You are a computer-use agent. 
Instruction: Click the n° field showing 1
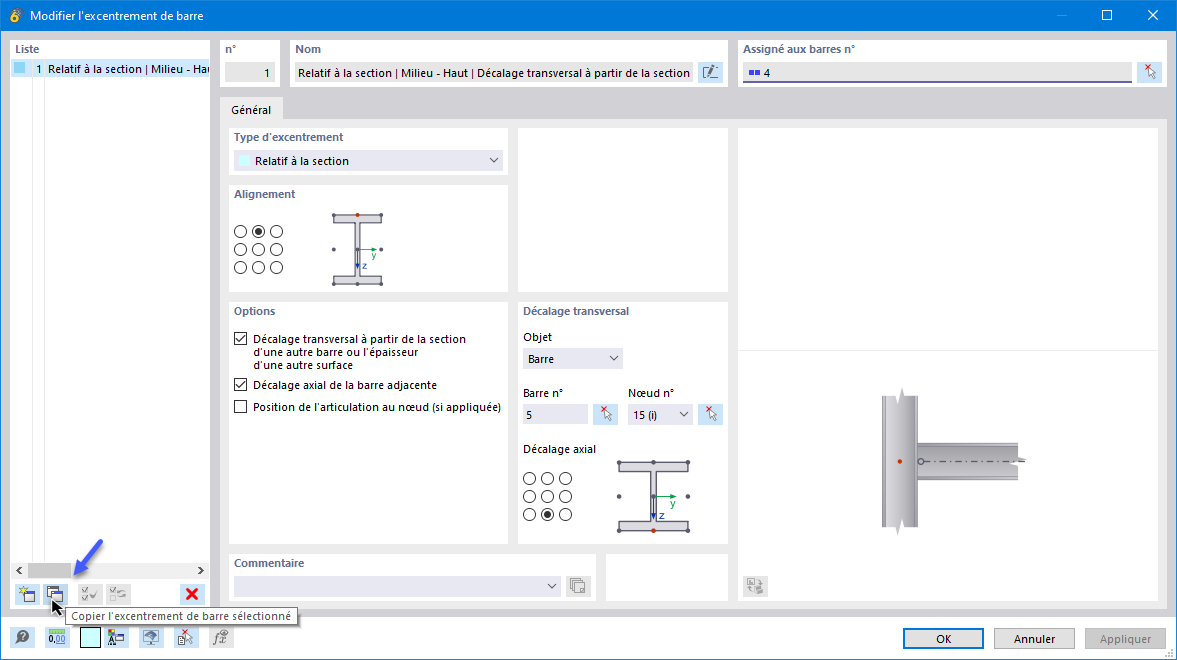tap(250, 73)
